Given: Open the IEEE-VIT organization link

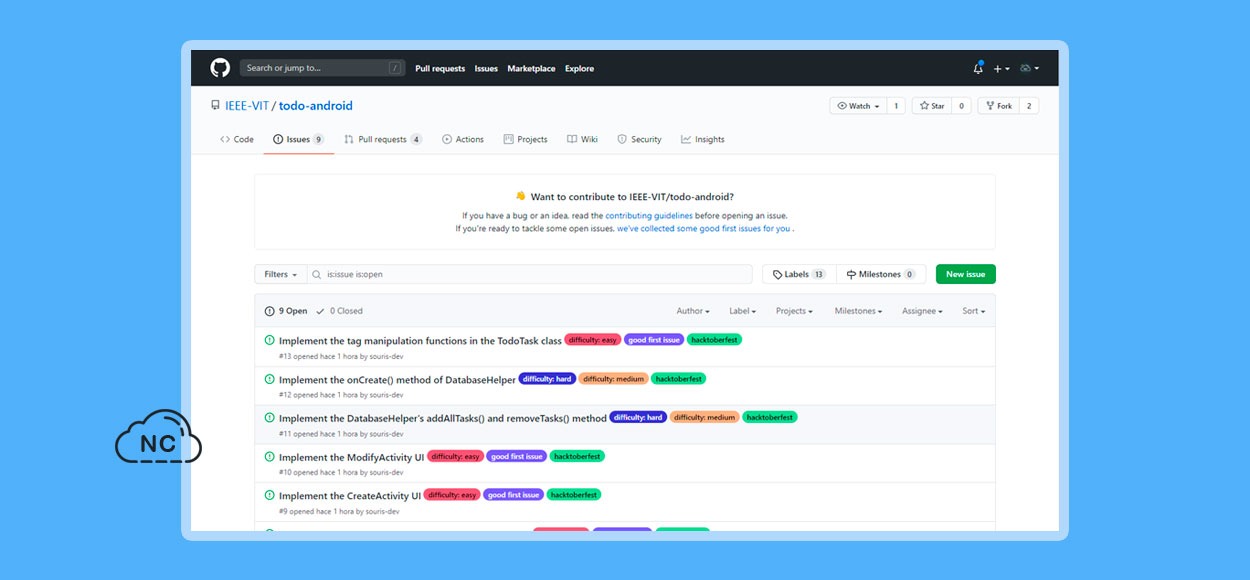Looking at the screenshot, I should (x=247, y=106).
